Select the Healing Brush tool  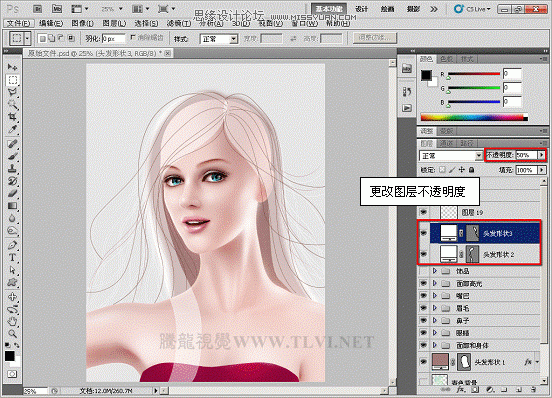pos(12,144)
